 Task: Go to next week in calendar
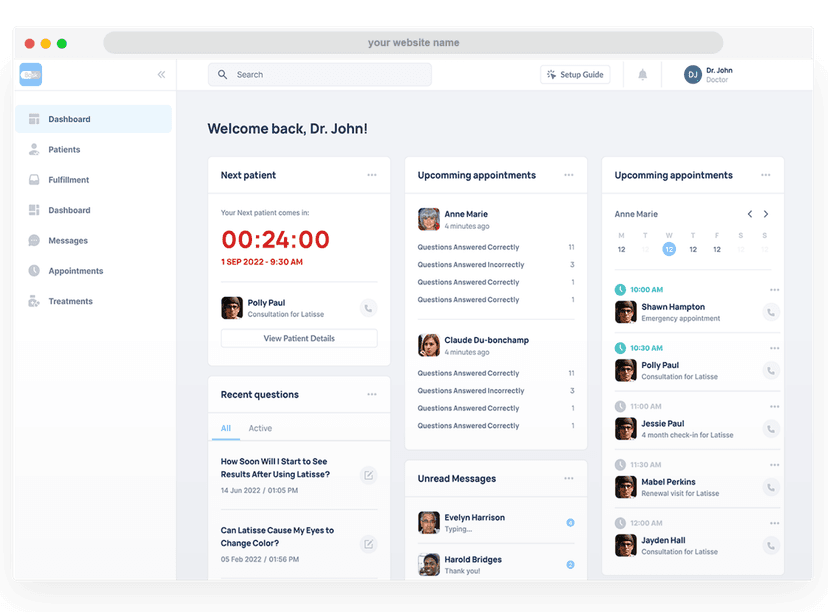coord(766,214)
